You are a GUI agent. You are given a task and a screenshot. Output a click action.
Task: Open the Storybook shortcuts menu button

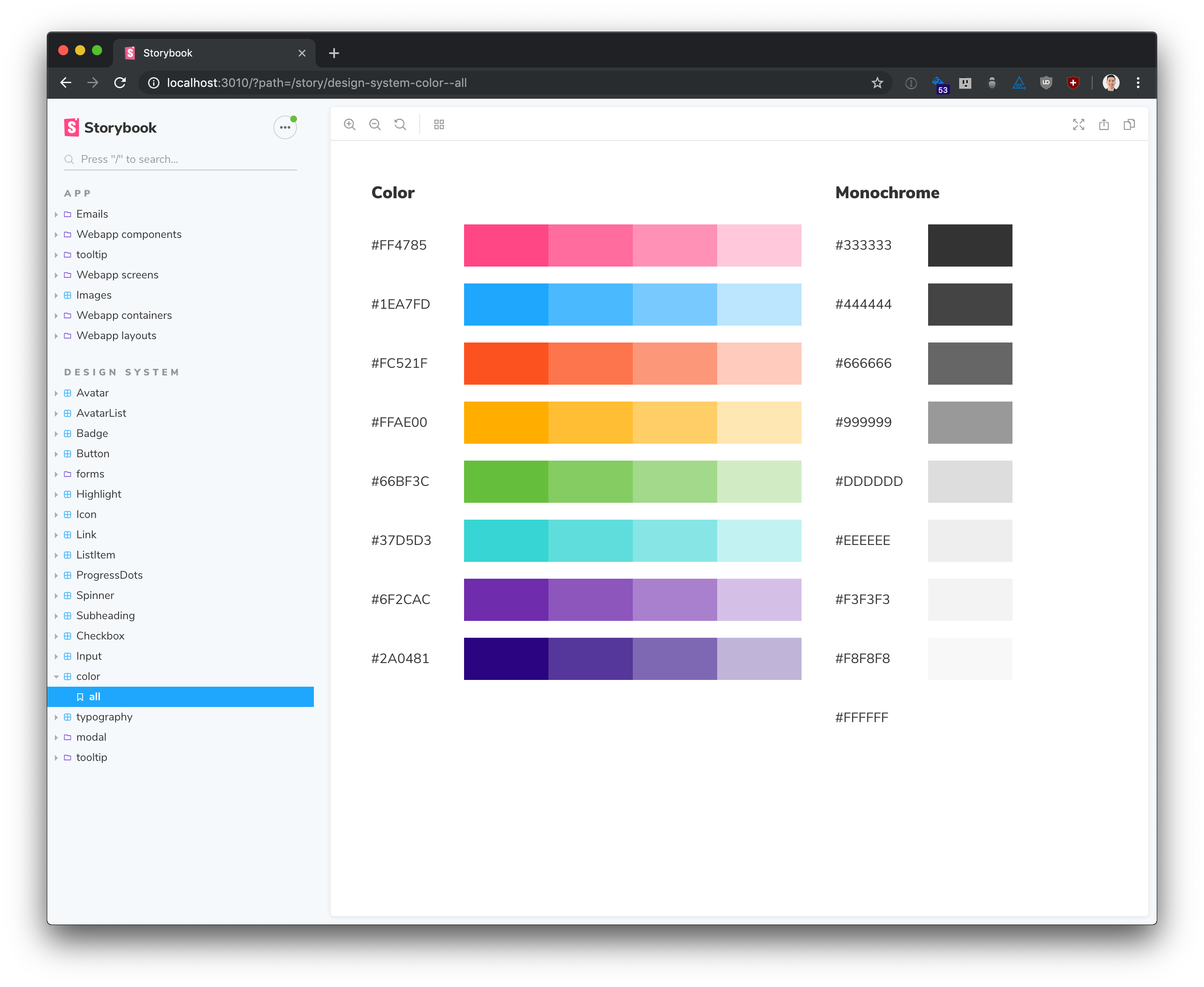tap(284, 127)
